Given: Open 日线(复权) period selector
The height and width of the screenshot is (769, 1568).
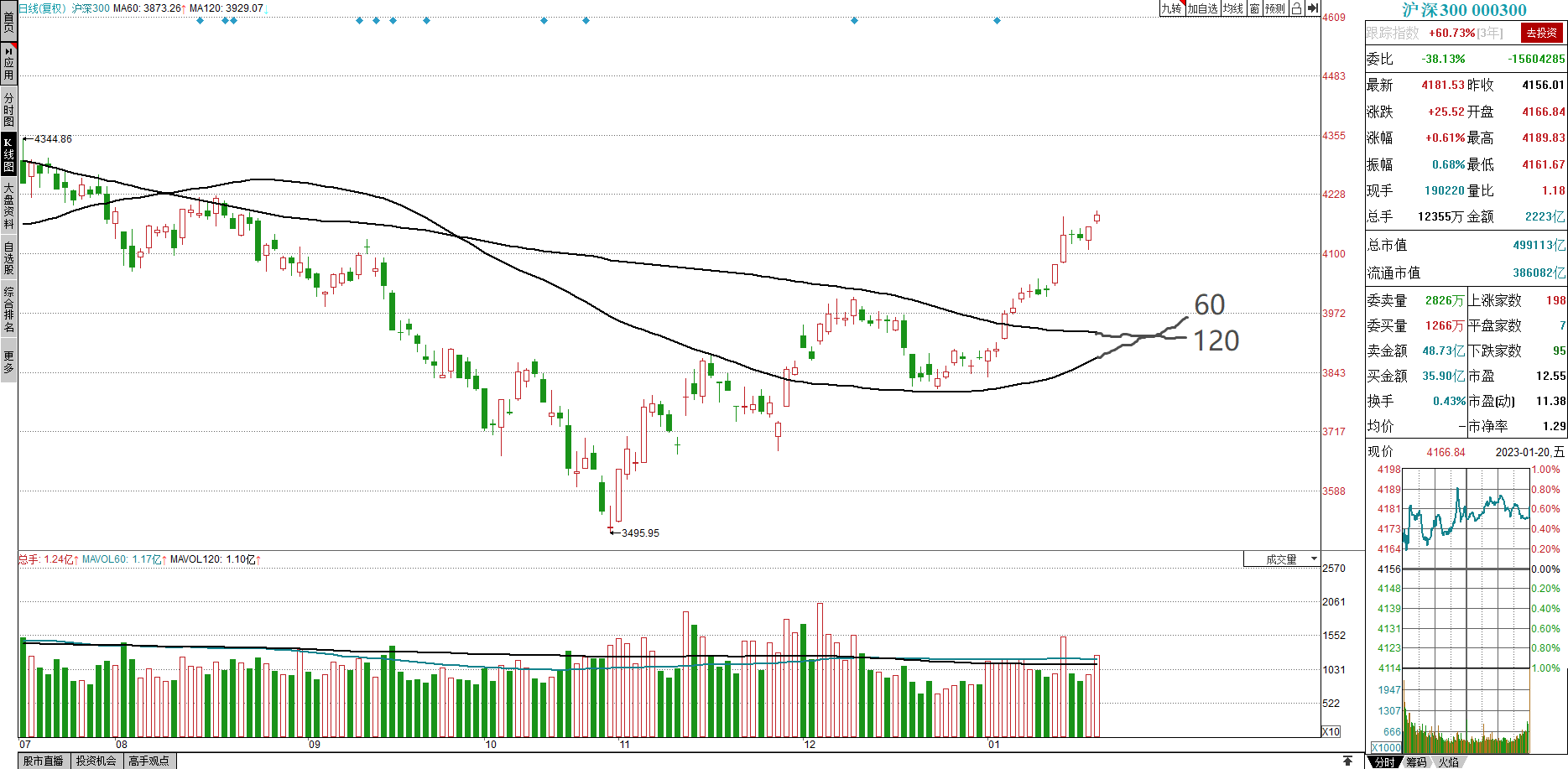Looking at the screenshot, I should (x=42, y=8).
